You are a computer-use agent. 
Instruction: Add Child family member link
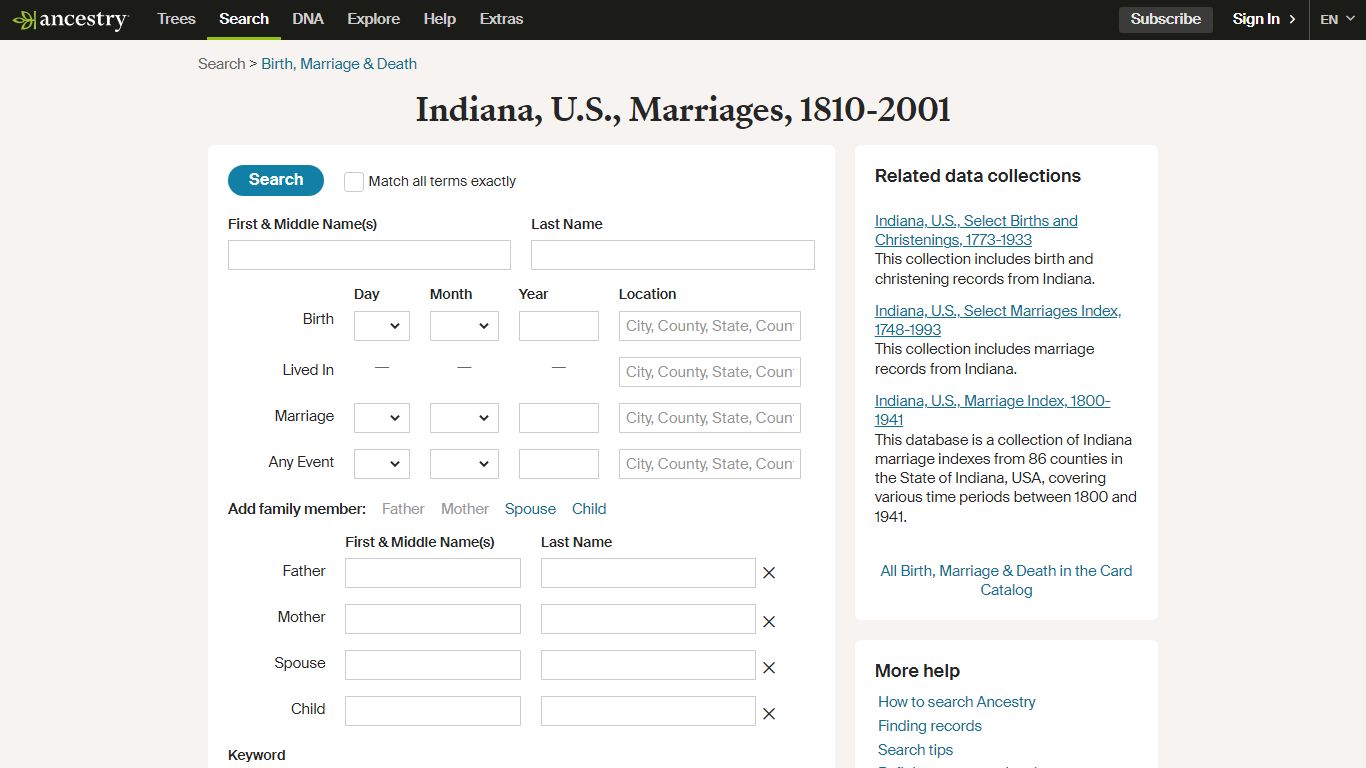[x=589, y=509]
